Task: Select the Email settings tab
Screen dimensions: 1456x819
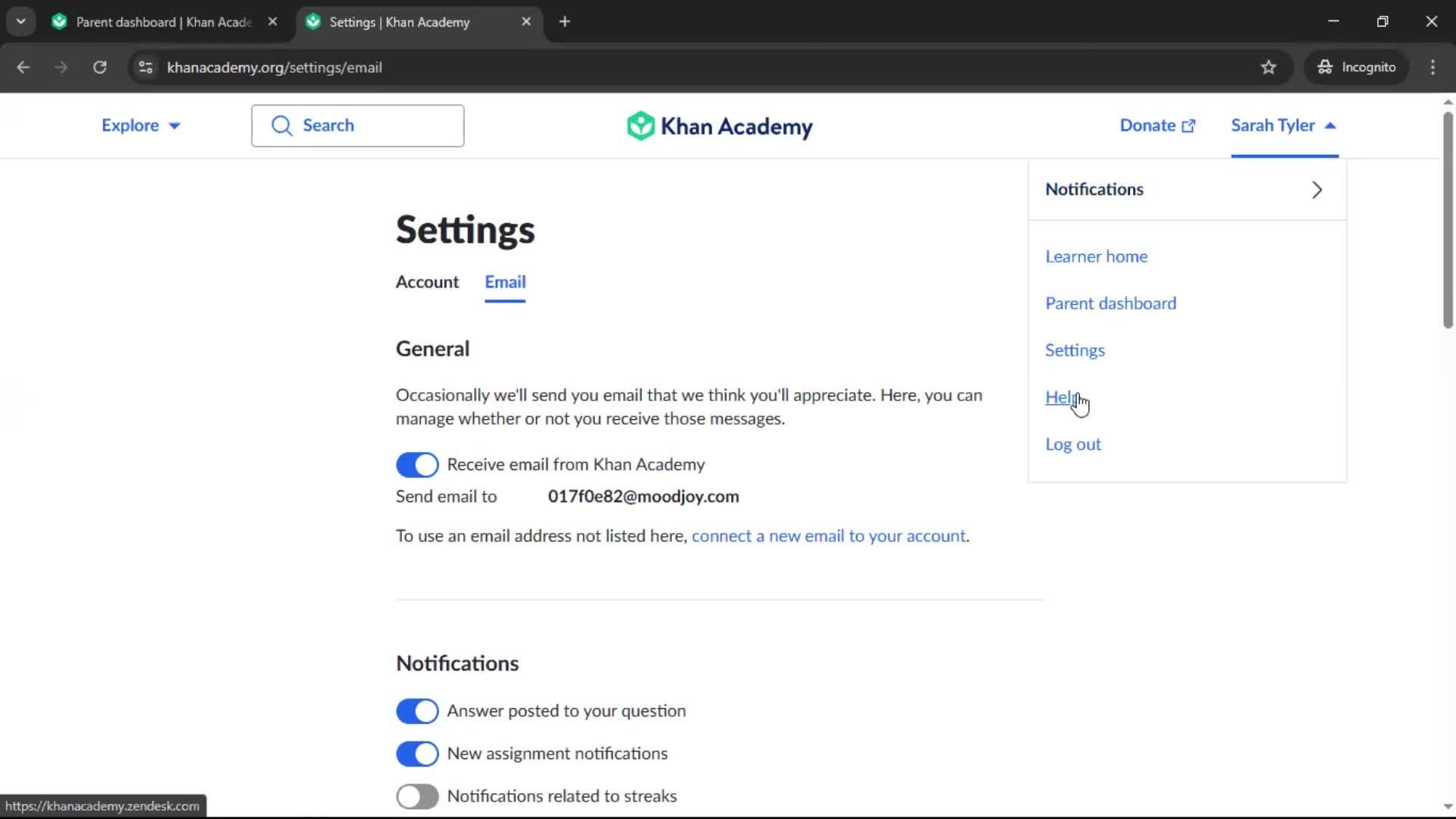Action: click(505, 282)
